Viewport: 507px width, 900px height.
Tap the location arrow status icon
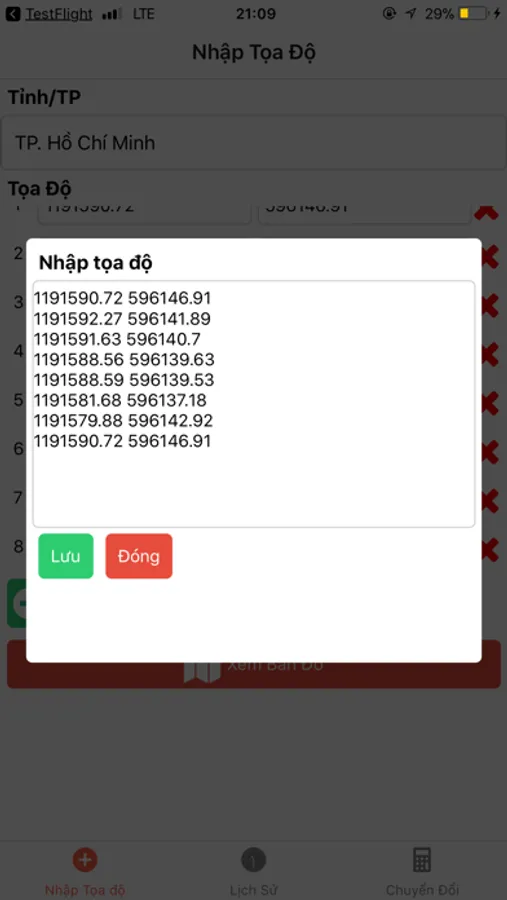point(411,13)
